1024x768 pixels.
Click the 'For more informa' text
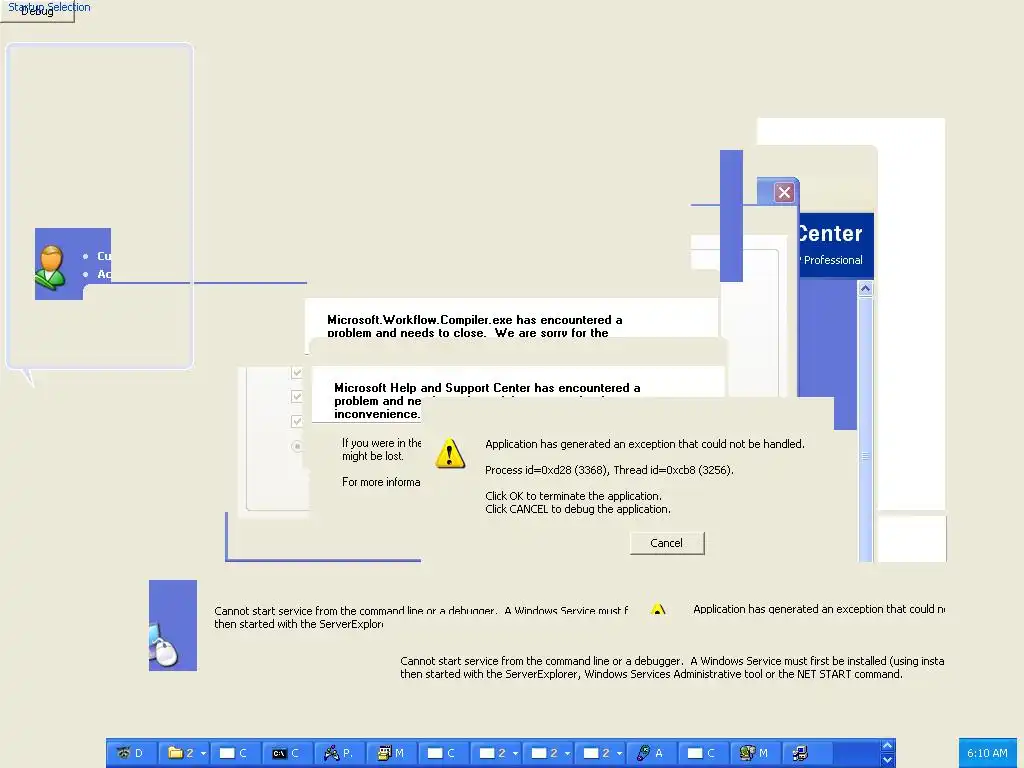coord(381,482)
